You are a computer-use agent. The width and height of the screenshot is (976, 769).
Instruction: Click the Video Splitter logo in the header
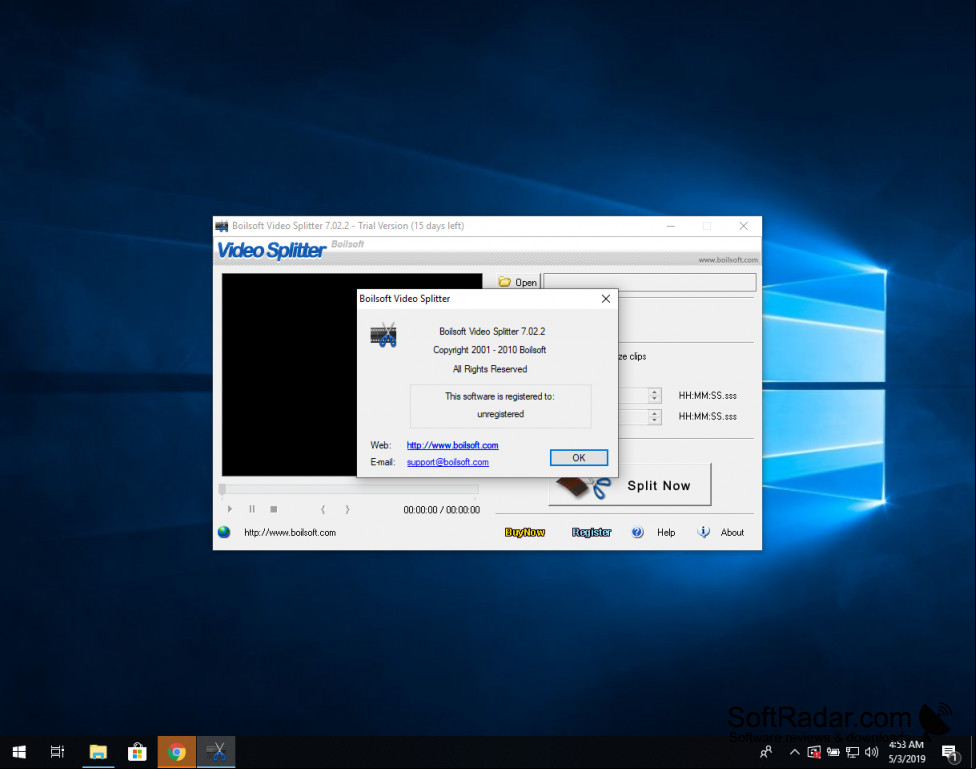271,250
